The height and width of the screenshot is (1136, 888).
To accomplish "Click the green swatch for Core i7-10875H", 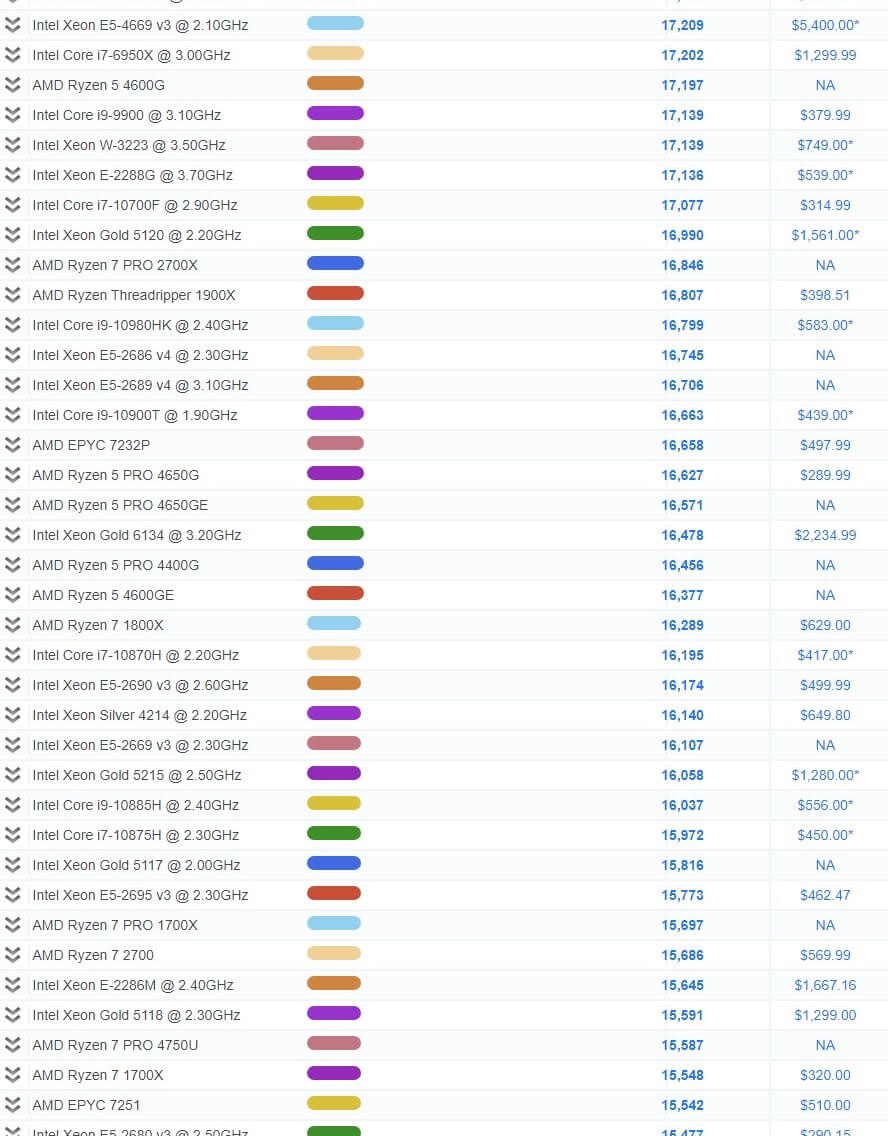I will (334, 833).
